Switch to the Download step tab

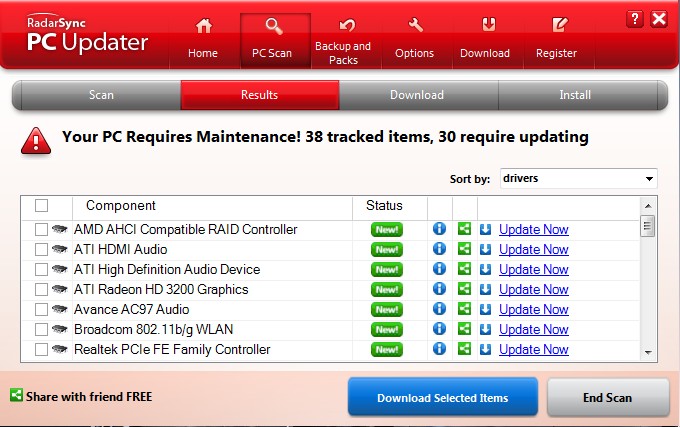(x=418, y=95)
